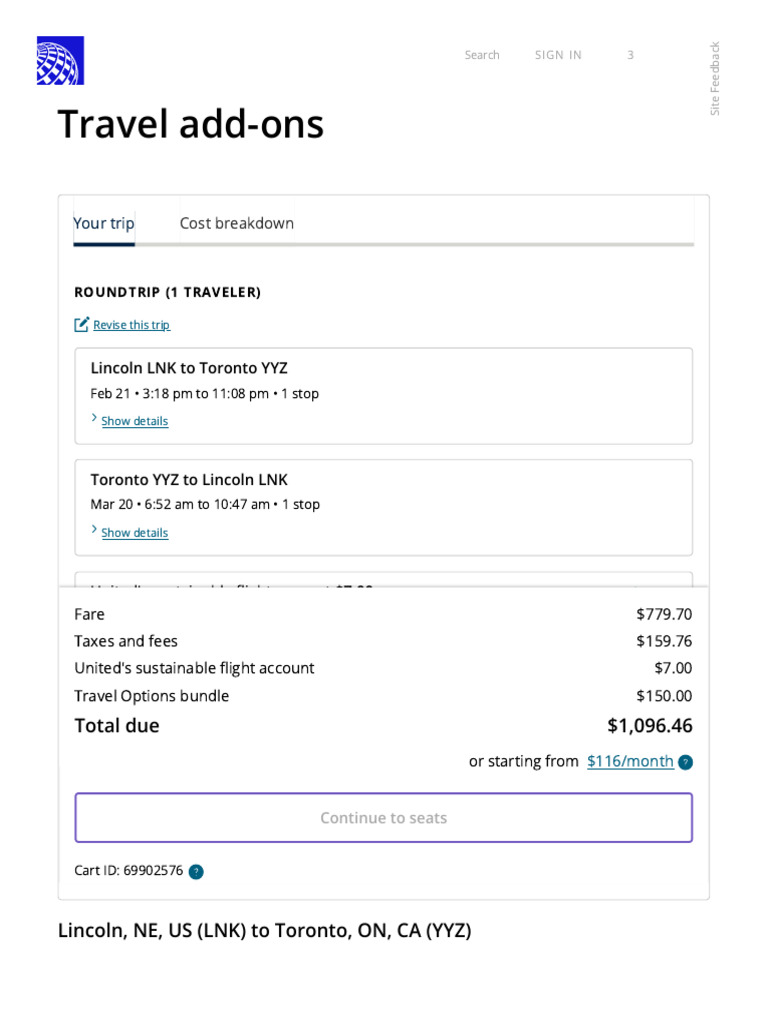
Task: Open the help icon next to $116/month
Action: pyautogui.click(x=685, y=762)
